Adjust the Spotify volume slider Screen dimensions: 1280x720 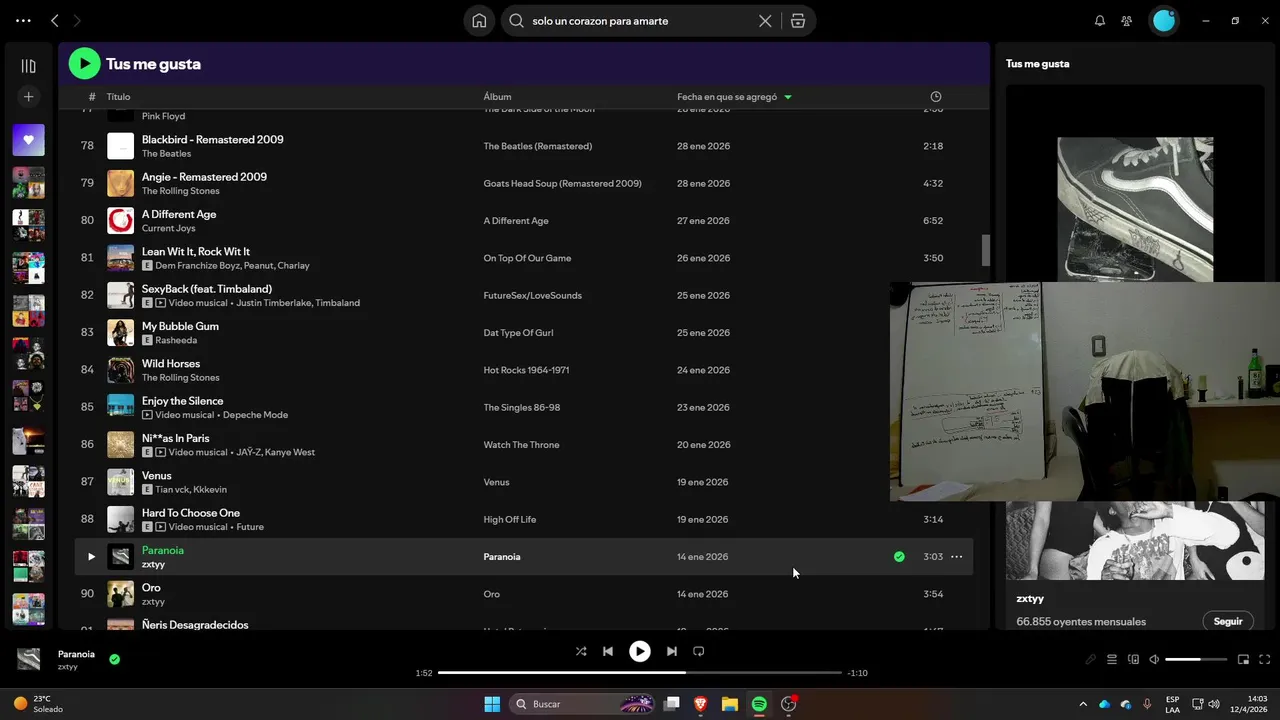(1196, 660)
